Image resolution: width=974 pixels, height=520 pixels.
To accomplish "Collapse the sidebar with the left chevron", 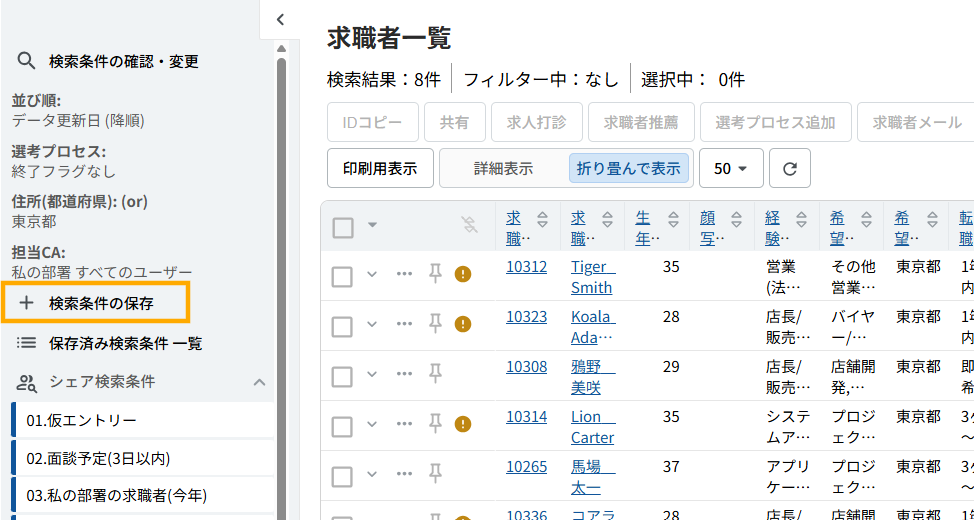I will coord(281,19).
